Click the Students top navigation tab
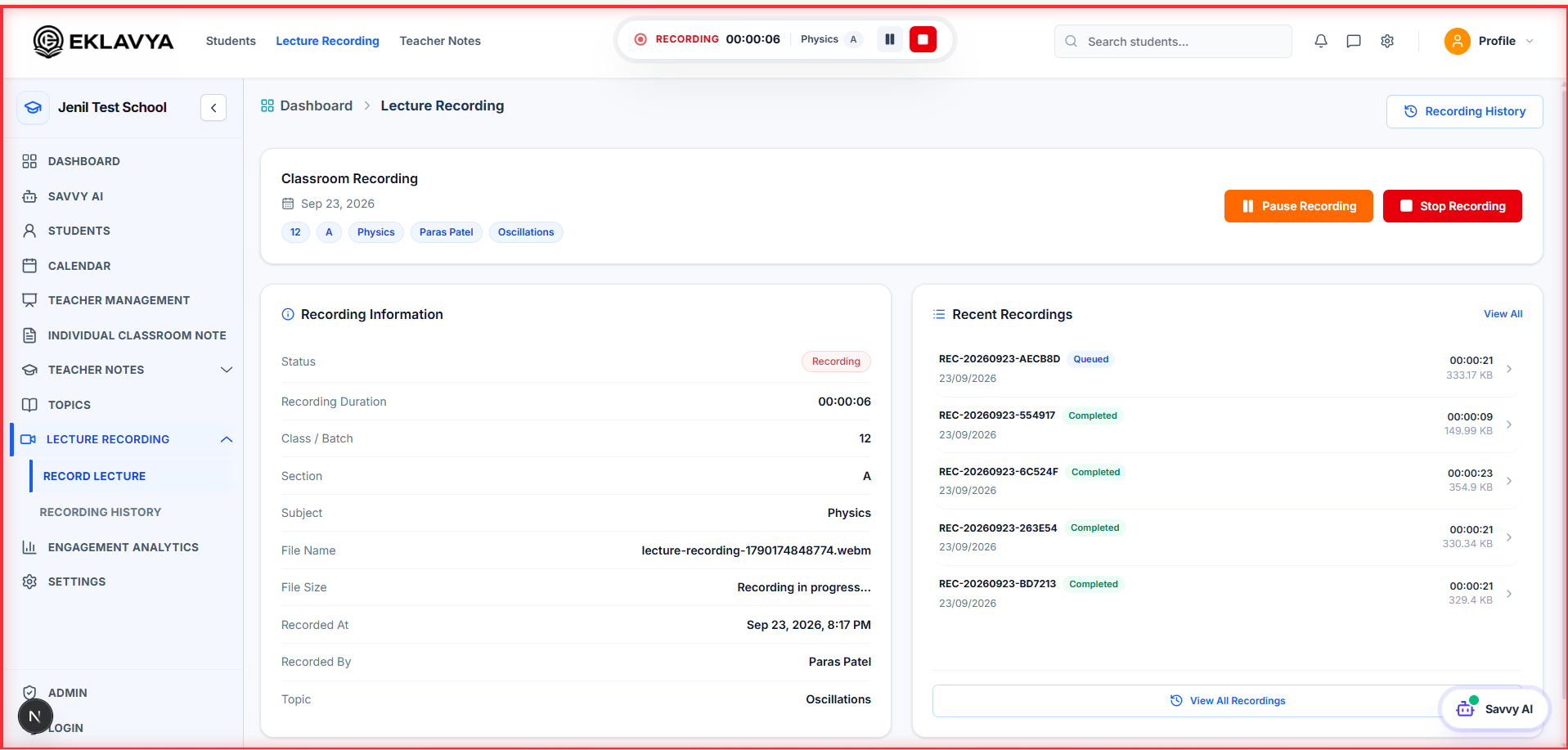Viewport: 1568px width, 750px height. coord(231,41)
